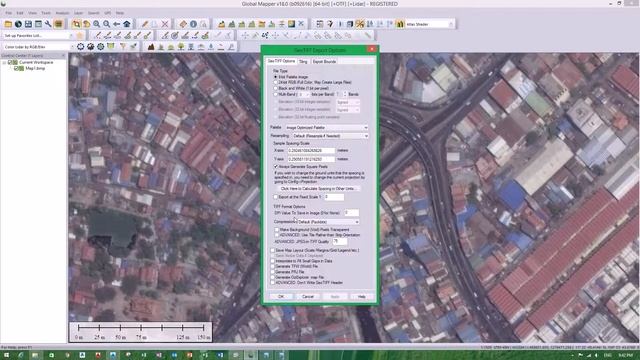Switch to the Export Bounds tab
Viewport: 640px width, 360px height.
coord(324,62)
